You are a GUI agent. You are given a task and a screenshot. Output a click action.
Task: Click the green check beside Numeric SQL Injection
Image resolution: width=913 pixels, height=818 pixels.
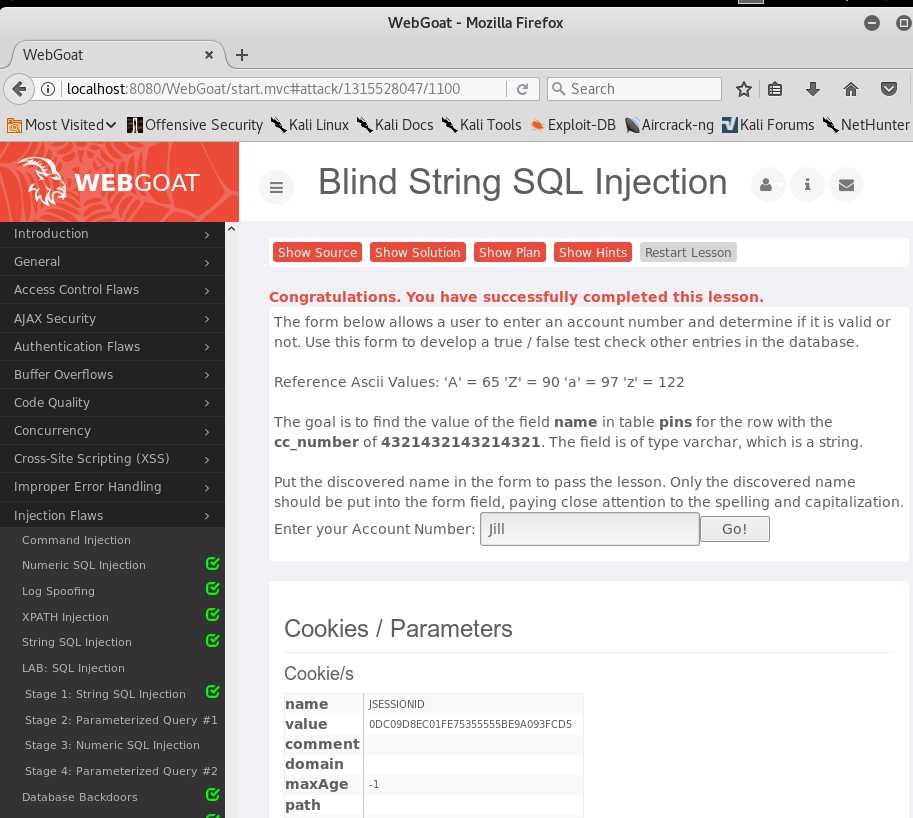click(213, 564)
